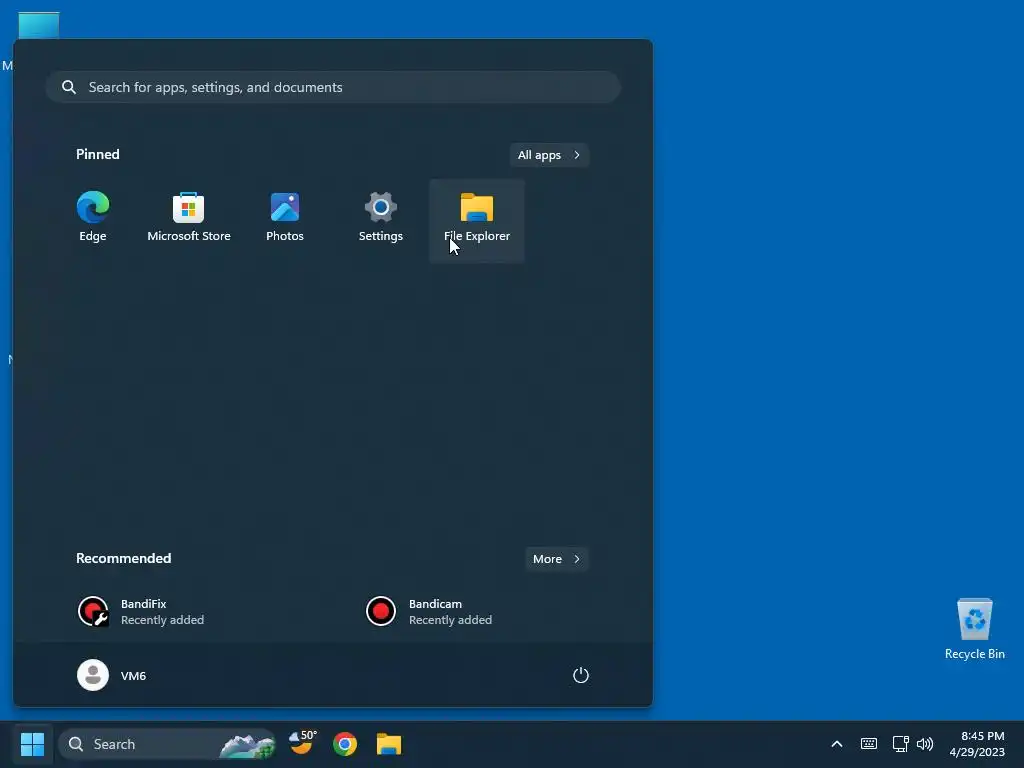Viewport: 1024px width, 768px height.
Task: Open the VM6 user account menu
Action: [x=112, y=675]
